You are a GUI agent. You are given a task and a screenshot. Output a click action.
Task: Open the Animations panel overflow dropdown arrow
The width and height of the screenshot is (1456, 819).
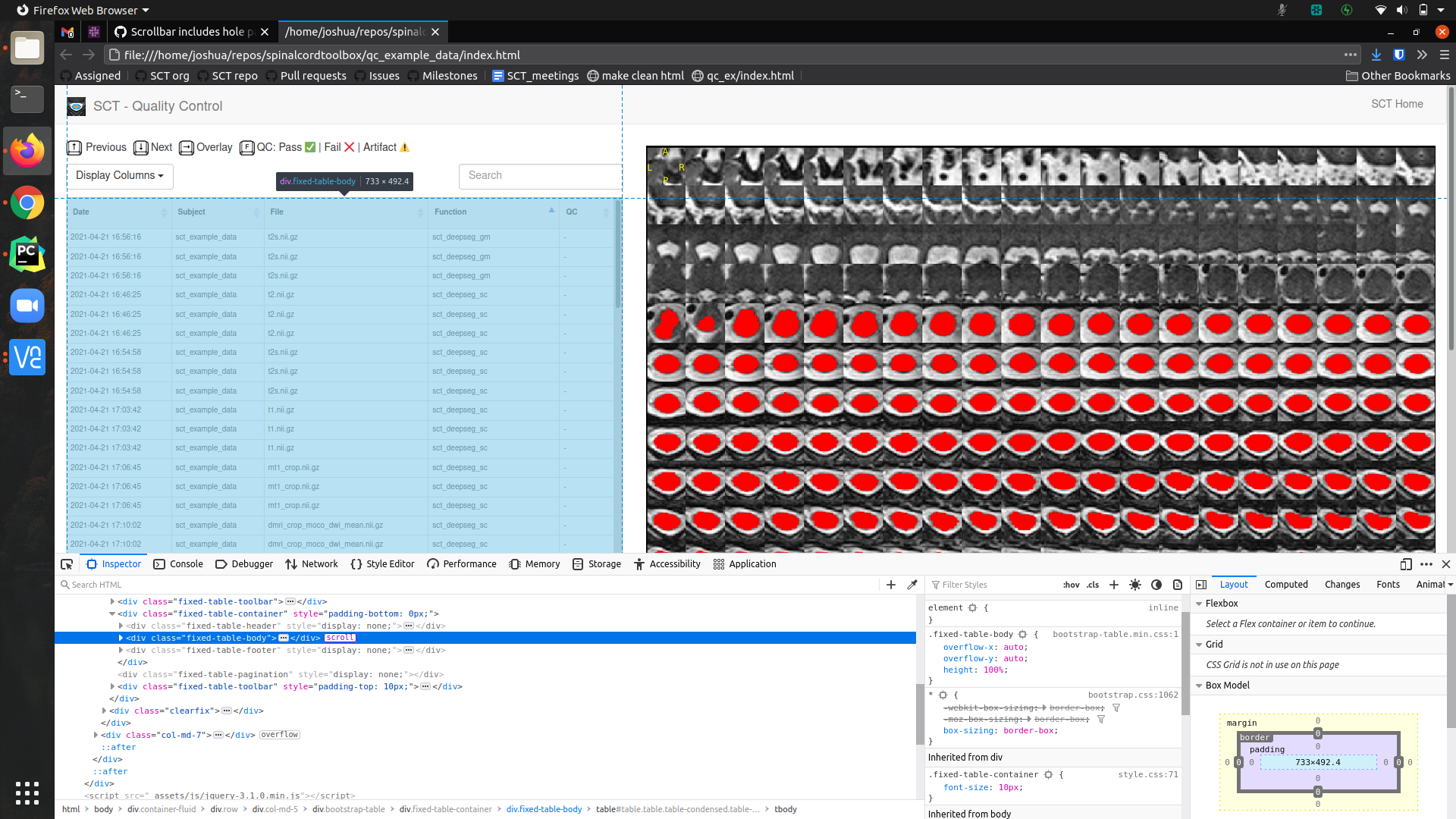[1451, 585]
